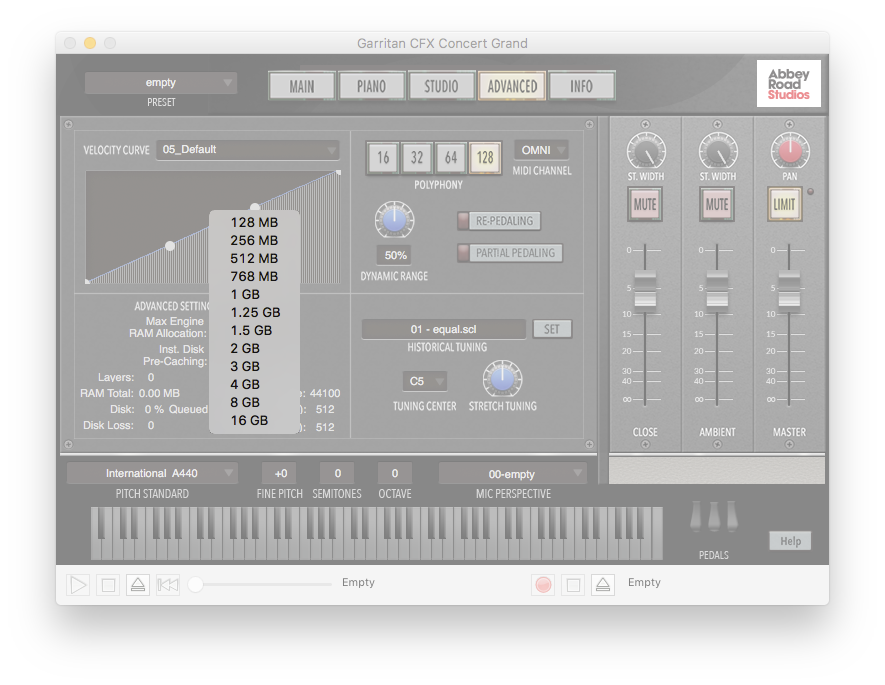The image size is (885, 685).
Task: Open the Help button
Action: pos(790,541)
